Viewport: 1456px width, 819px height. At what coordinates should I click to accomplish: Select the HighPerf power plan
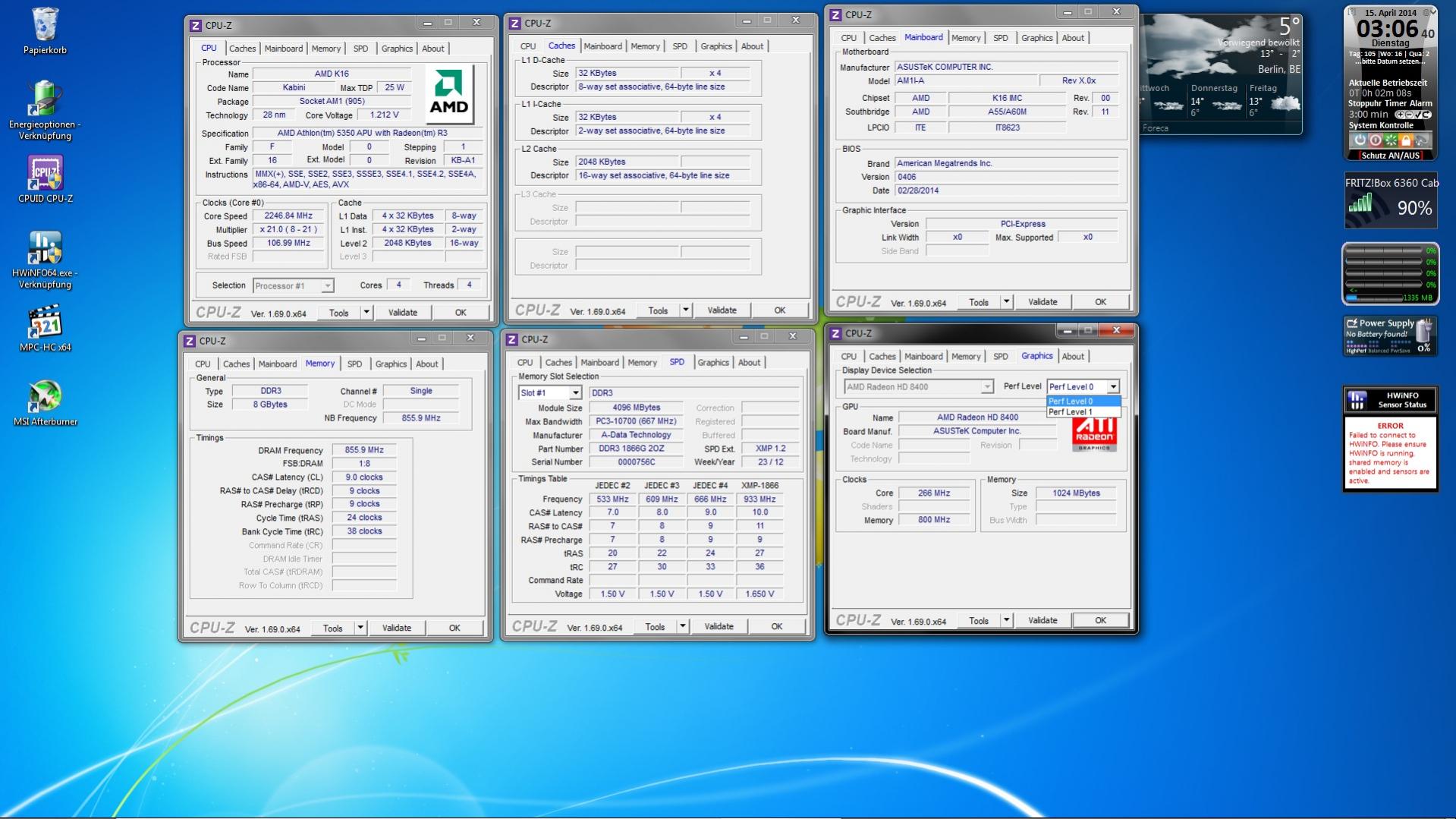point(1355,351)
